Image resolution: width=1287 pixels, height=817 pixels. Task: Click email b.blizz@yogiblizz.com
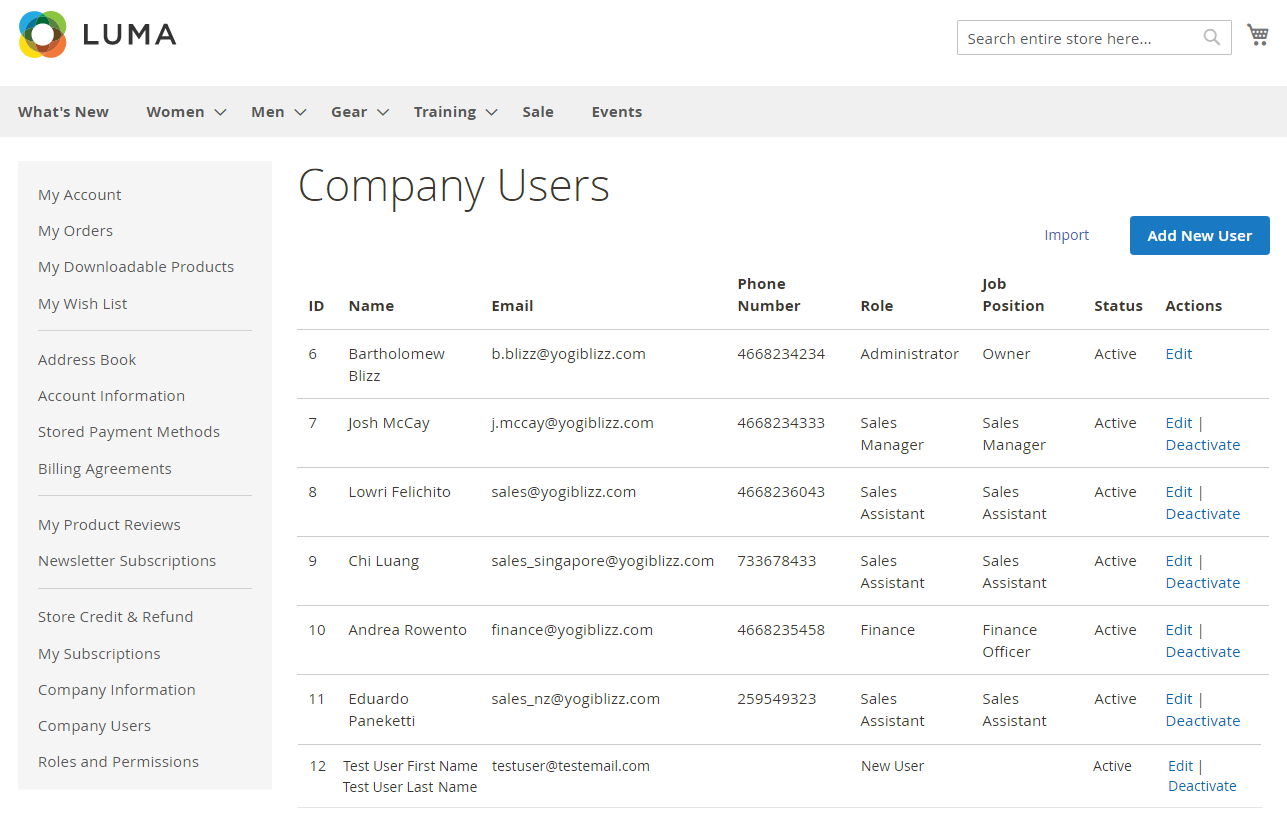tap(568, 354)
